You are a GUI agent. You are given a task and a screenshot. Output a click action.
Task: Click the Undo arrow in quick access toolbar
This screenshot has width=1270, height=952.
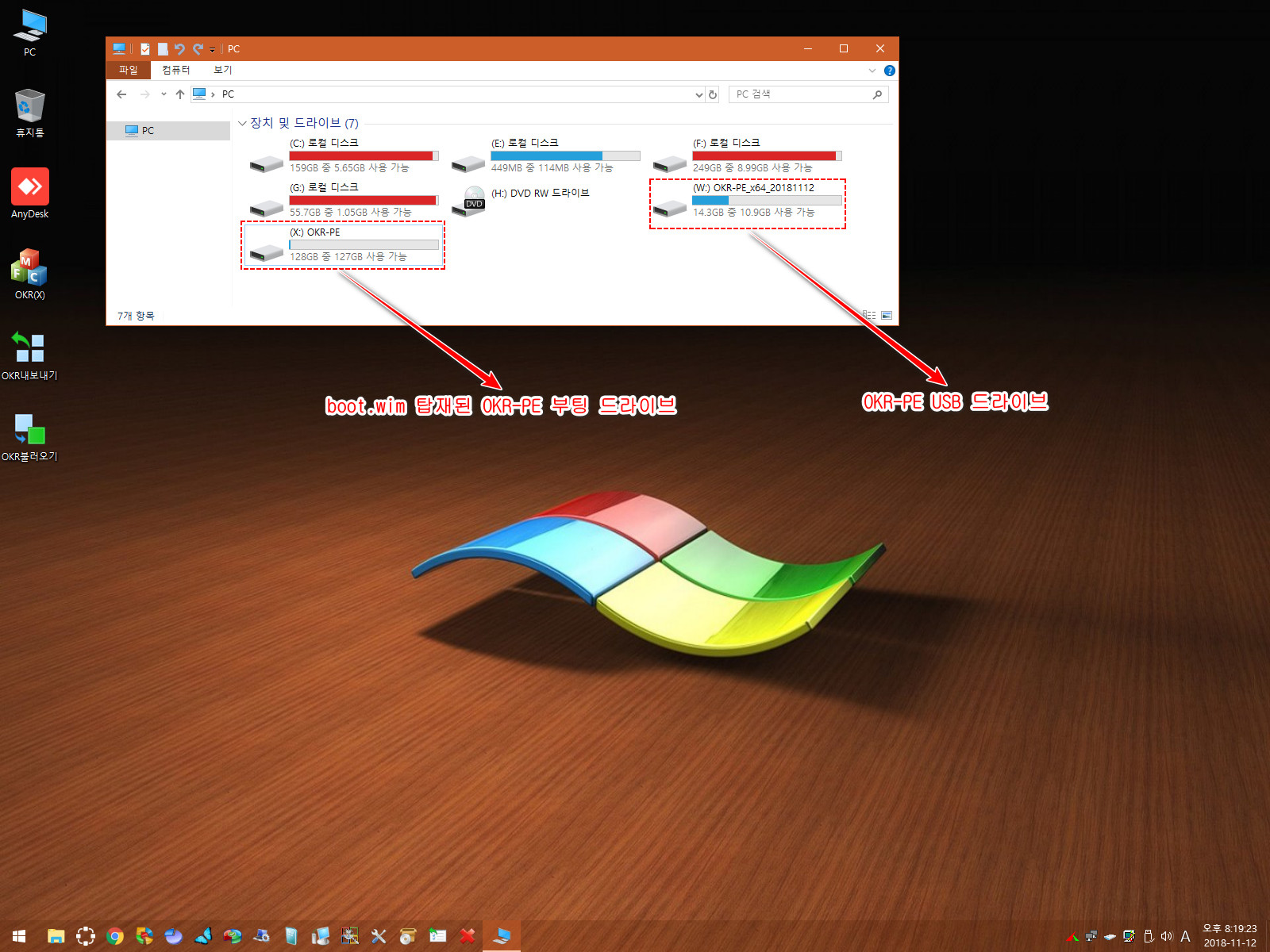point(179,48)
